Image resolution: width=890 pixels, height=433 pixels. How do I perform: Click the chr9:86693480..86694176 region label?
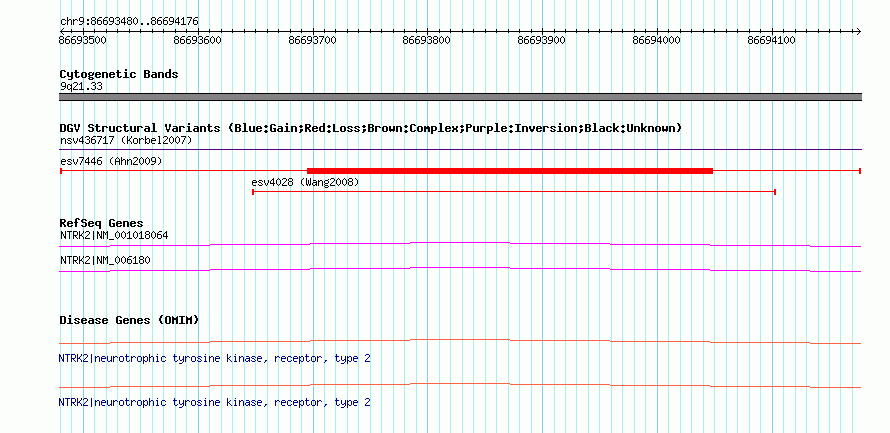[129, 22]
